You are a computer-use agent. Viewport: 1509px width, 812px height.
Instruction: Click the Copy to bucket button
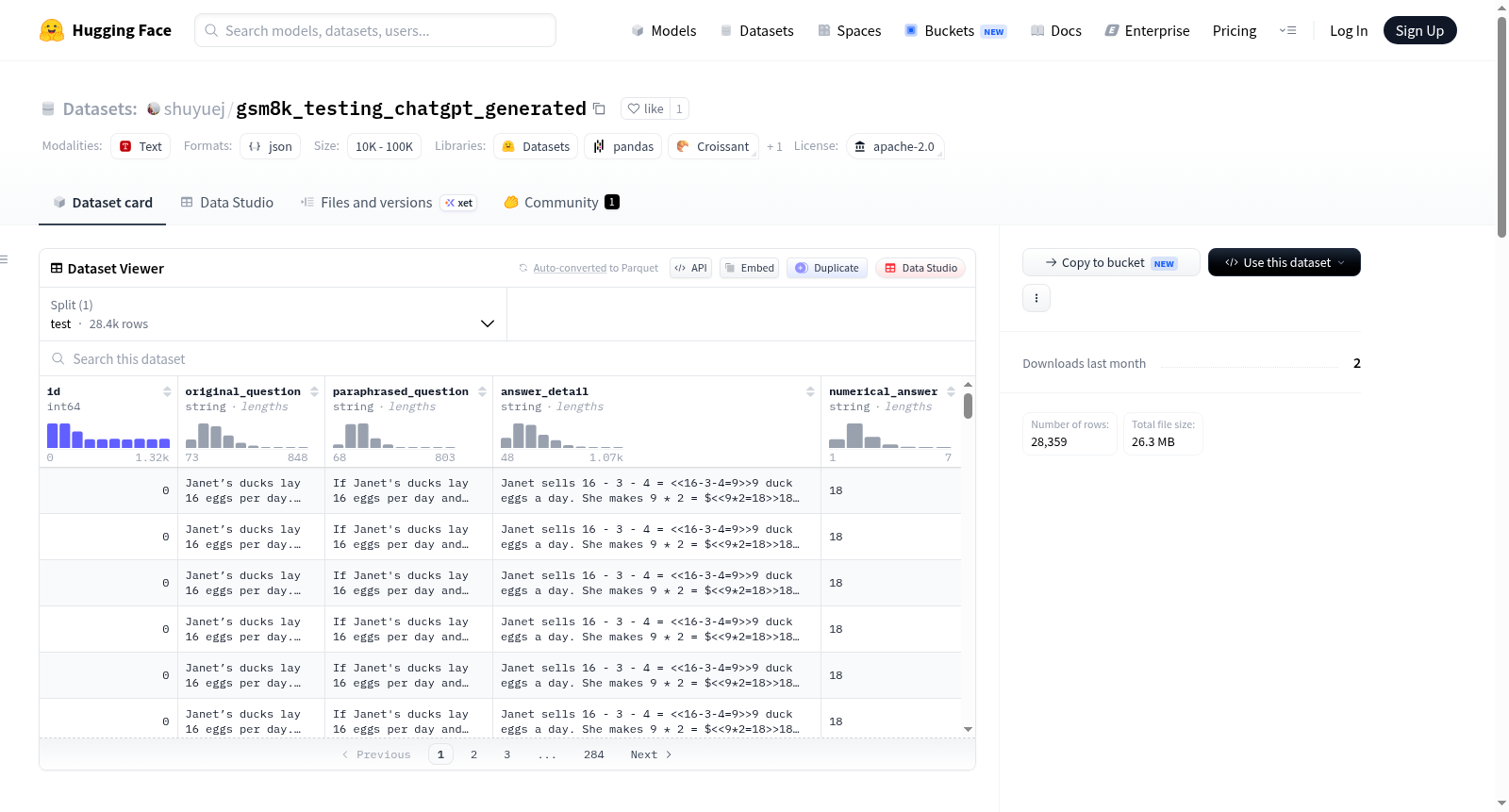(x=1111, y=262)
